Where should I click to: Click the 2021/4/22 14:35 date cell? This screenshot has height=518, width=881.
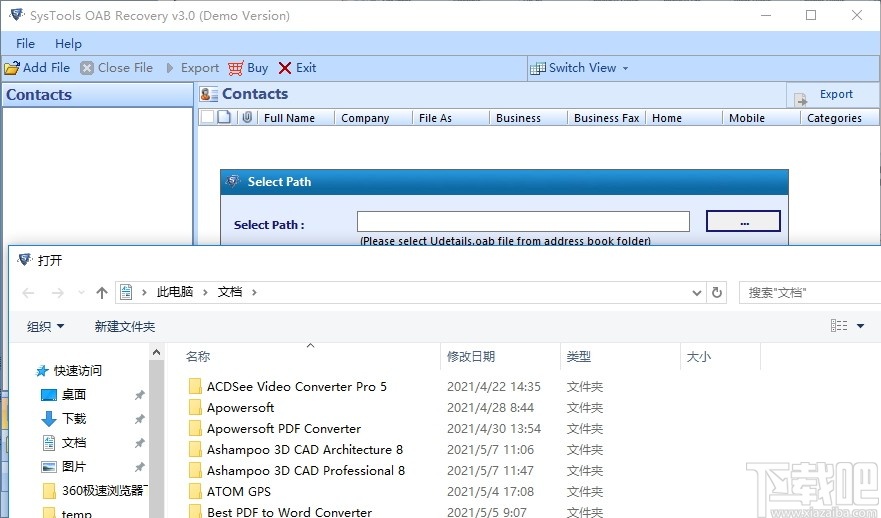pos(494,387)
